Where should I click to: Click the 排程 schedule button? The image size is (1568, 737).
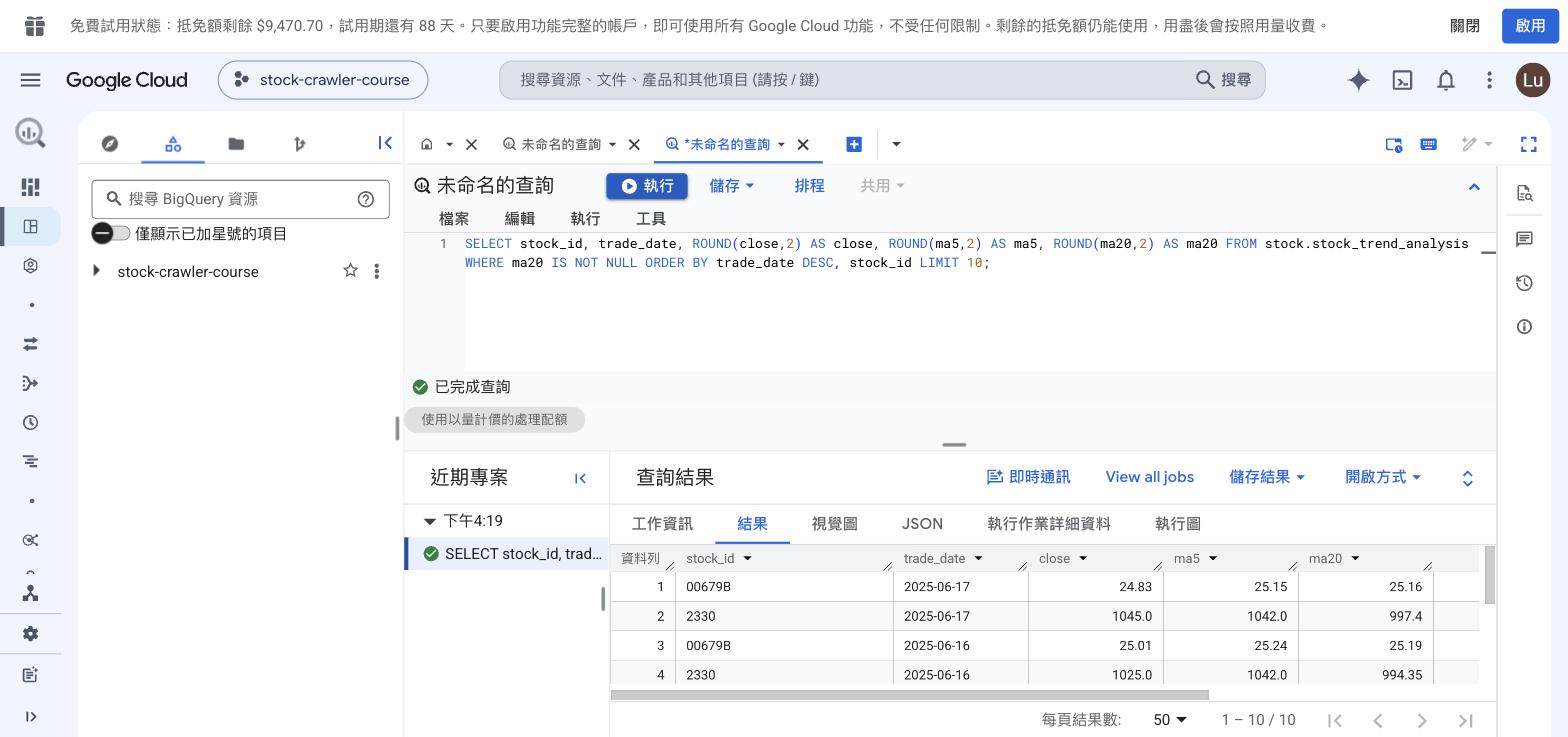[809, 186]
